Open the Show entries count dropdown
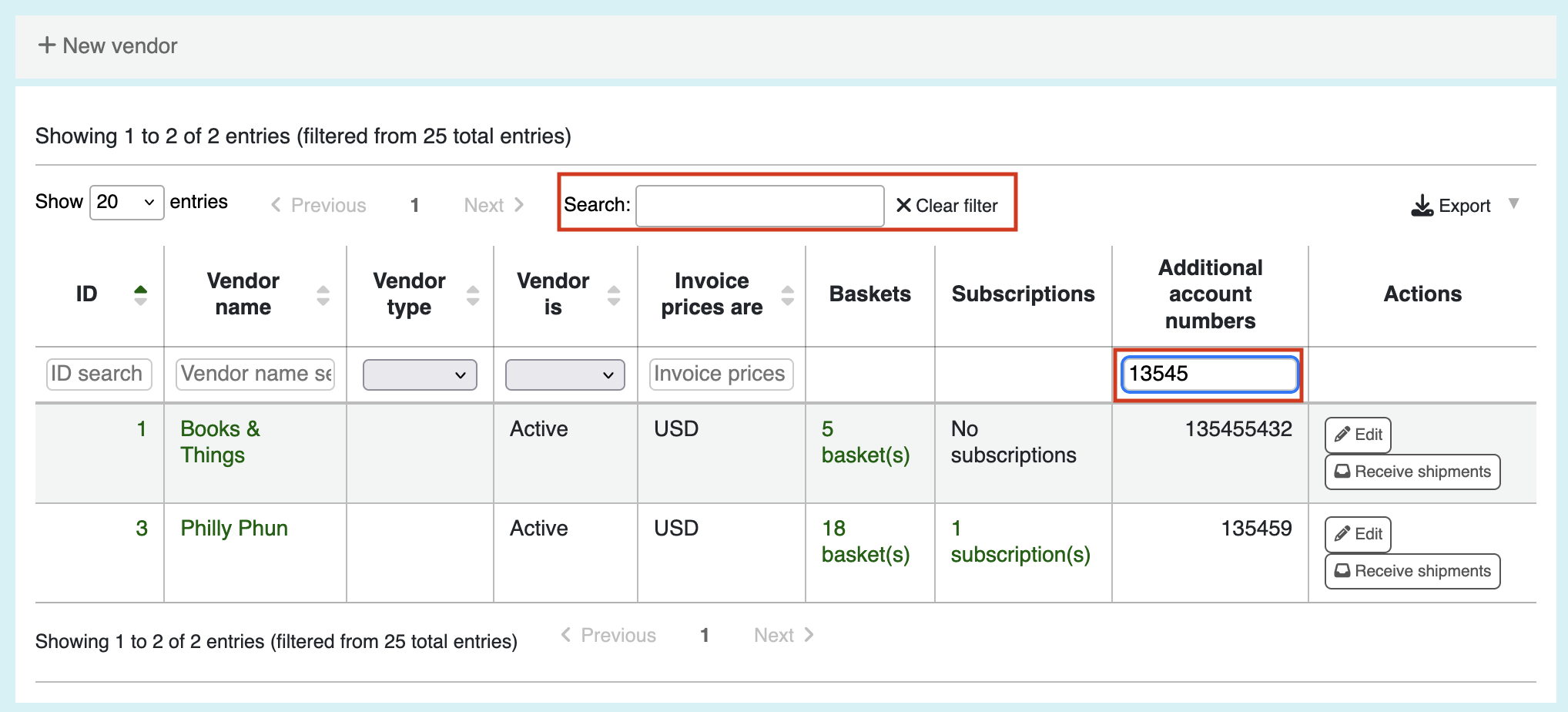1568x712 pixels. pyautogui.click(x=127, y=203)
